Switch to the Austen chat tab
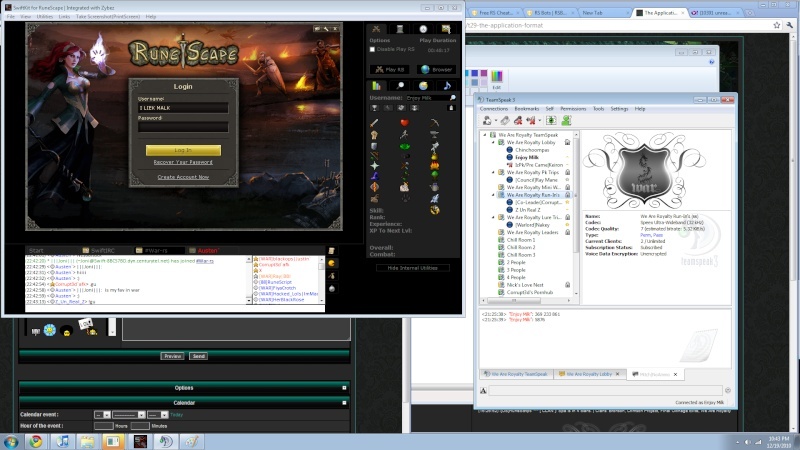Screen dimensions: 800x450 [204, 251]
